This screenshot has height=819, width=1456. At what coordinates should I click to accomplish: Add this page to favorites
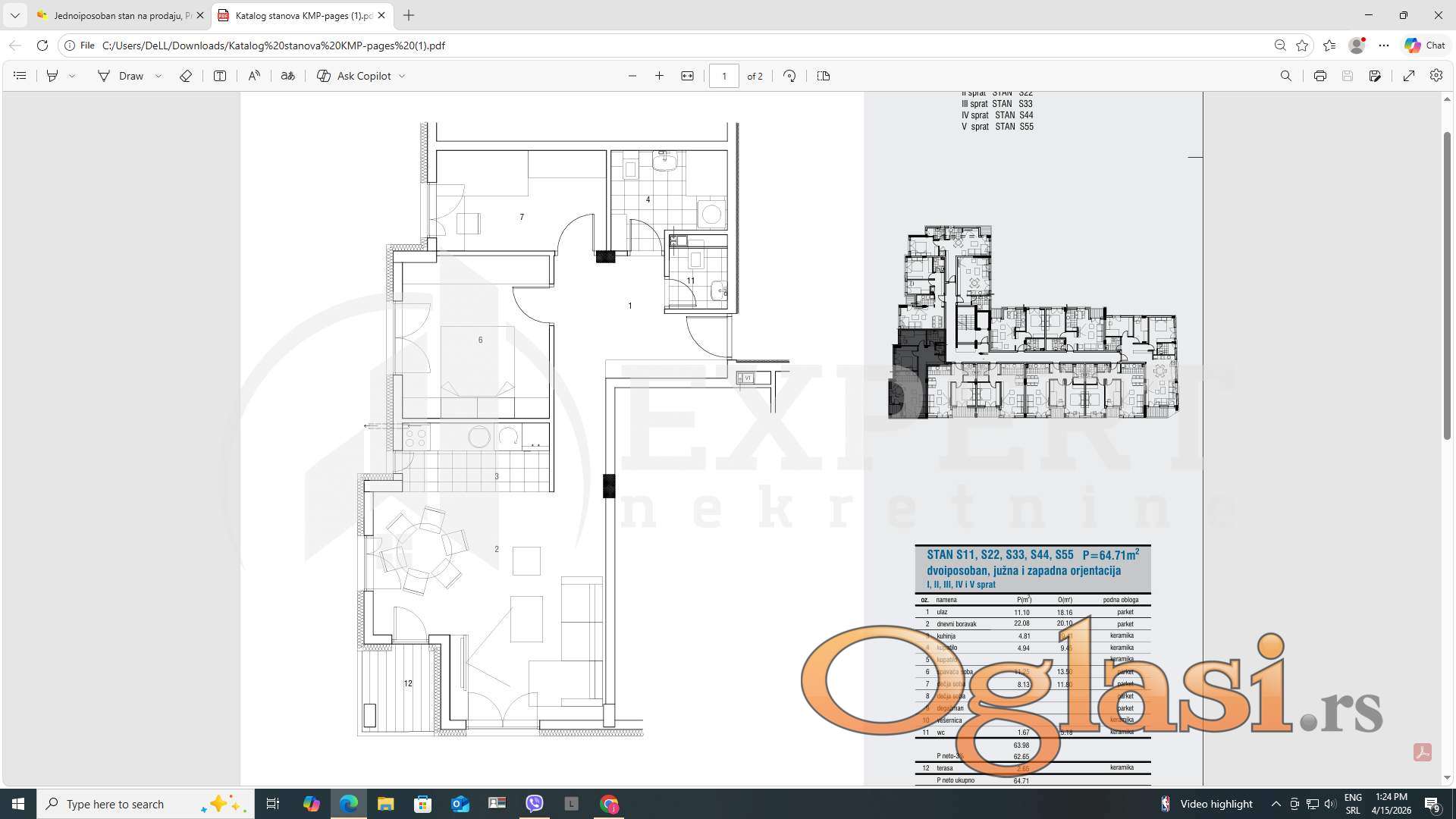(x=1302, y=45)
